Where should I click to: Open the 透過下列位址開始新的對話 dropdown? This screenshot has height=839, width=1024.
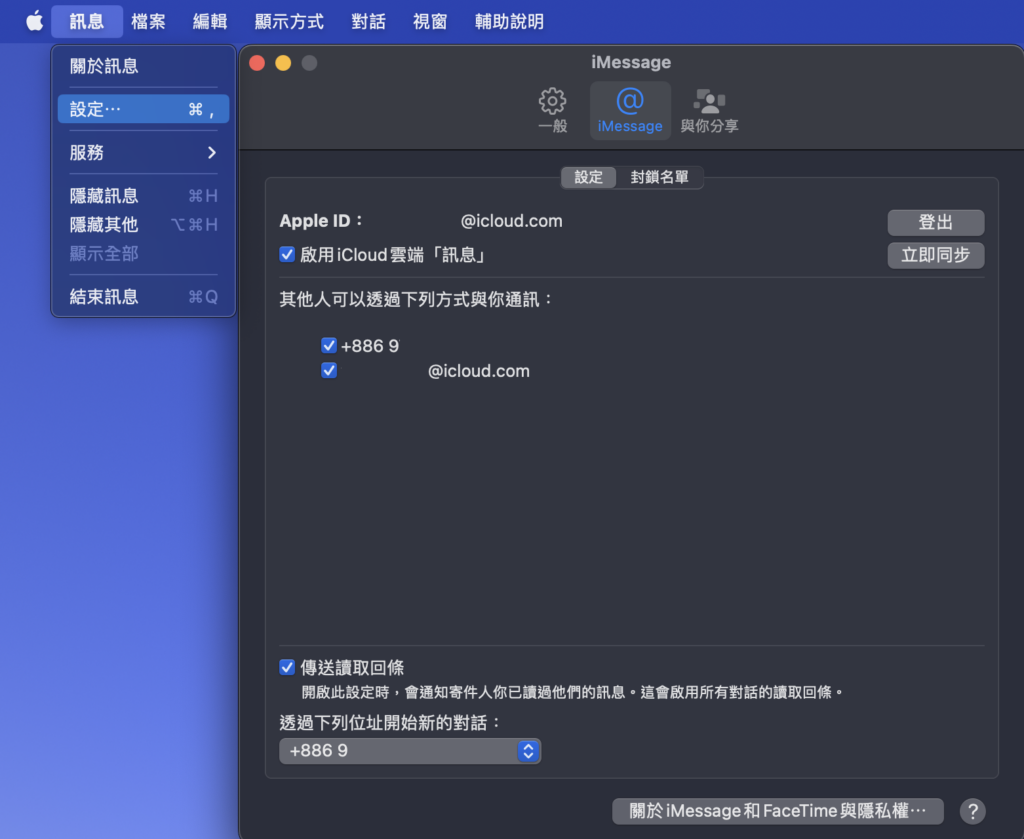point(410,751)
